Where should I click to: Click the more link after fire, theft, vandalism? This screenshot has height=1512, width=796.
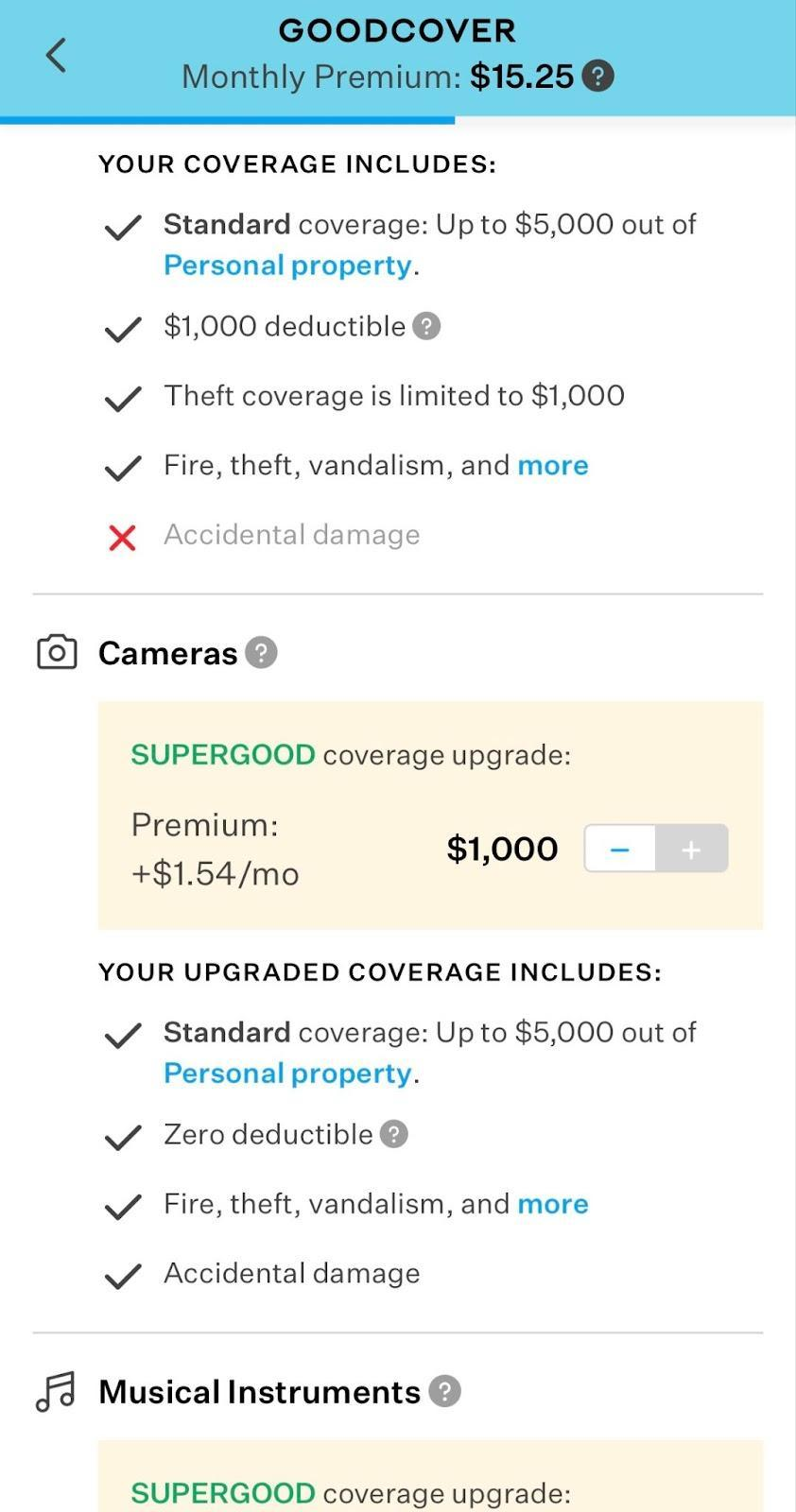tap(553, 465)
